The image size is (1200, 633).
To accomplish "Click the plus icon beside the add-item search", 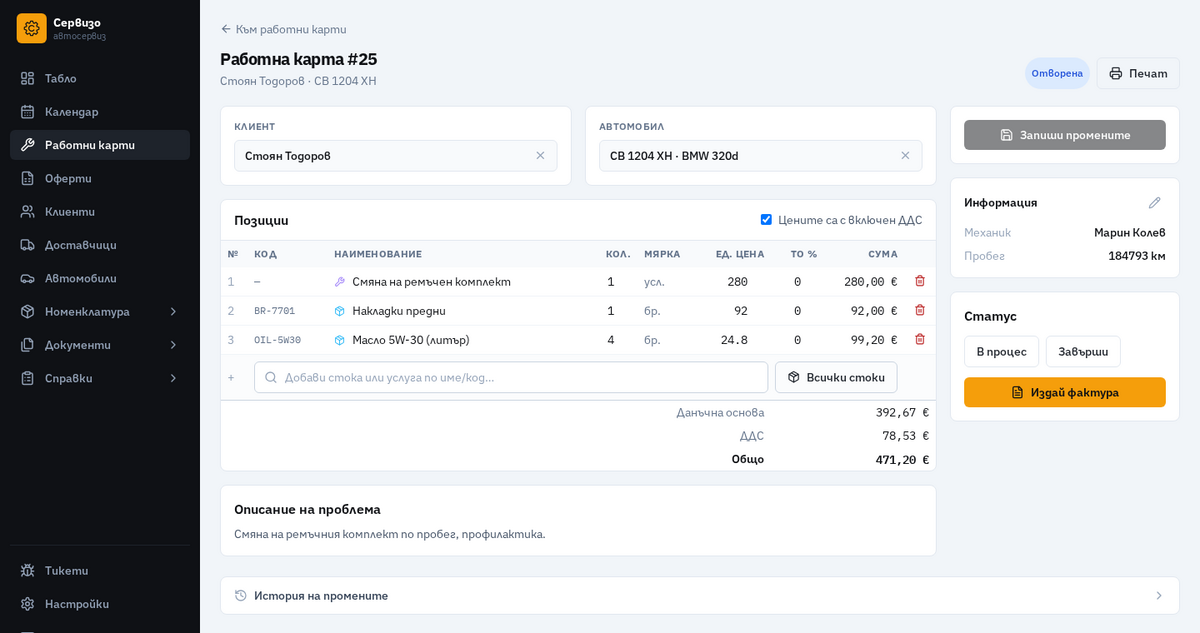I will (231, 377).
